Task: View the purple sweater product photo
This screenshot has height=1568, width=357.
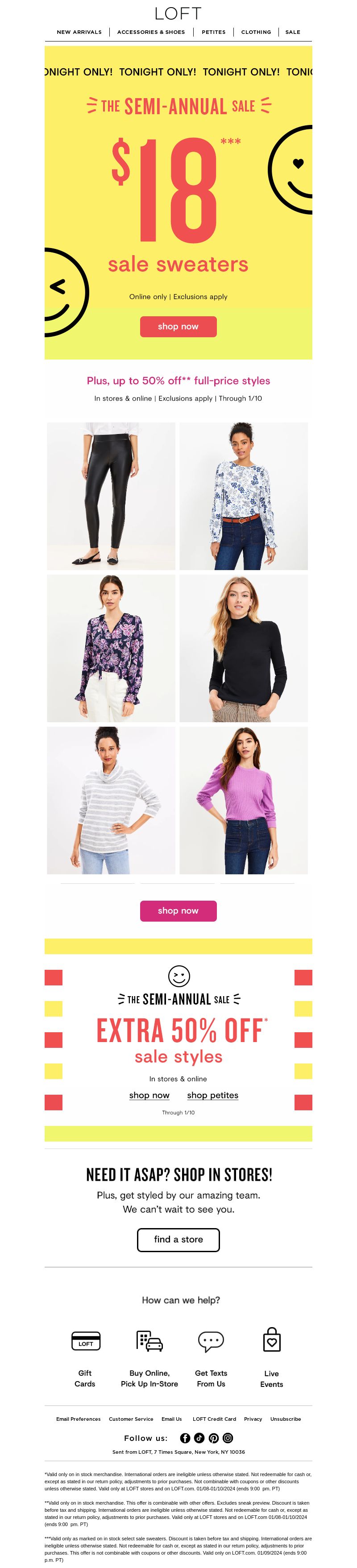Action: coord(244,800)
